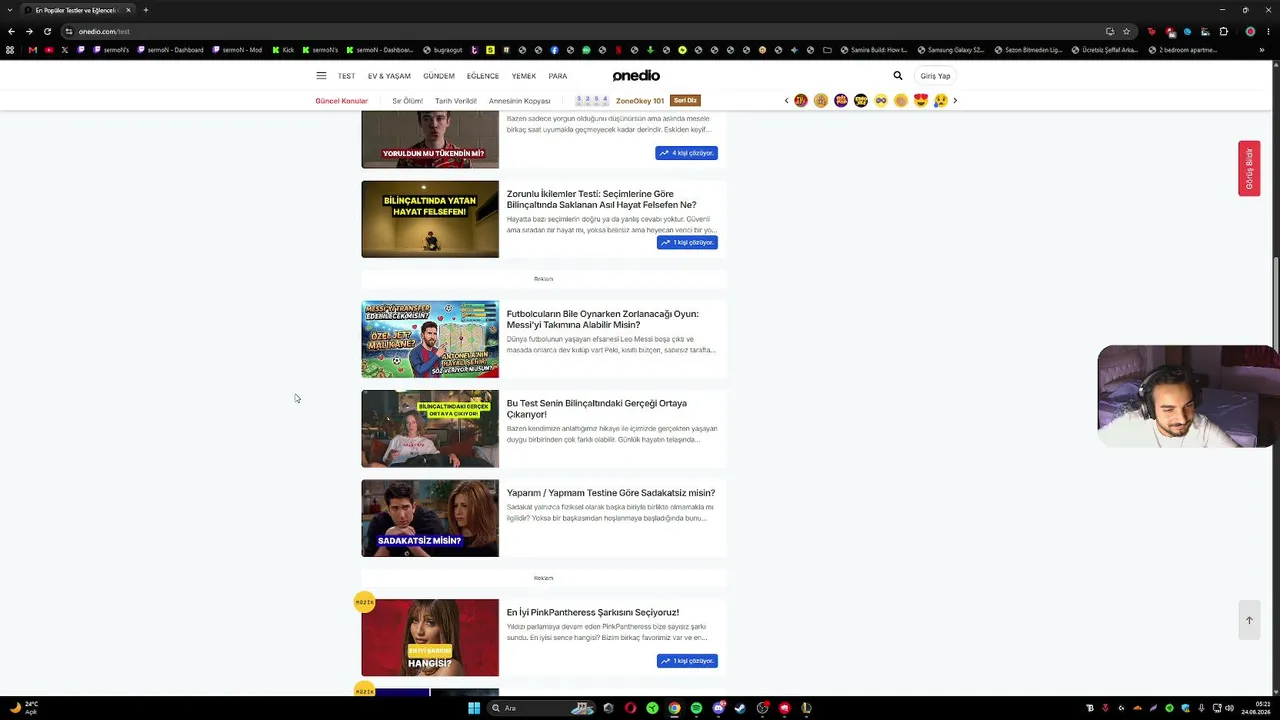The height and width of the screenshot is (720, 1280).
Task: Open Discord from the taskbar
Action: 718,708
